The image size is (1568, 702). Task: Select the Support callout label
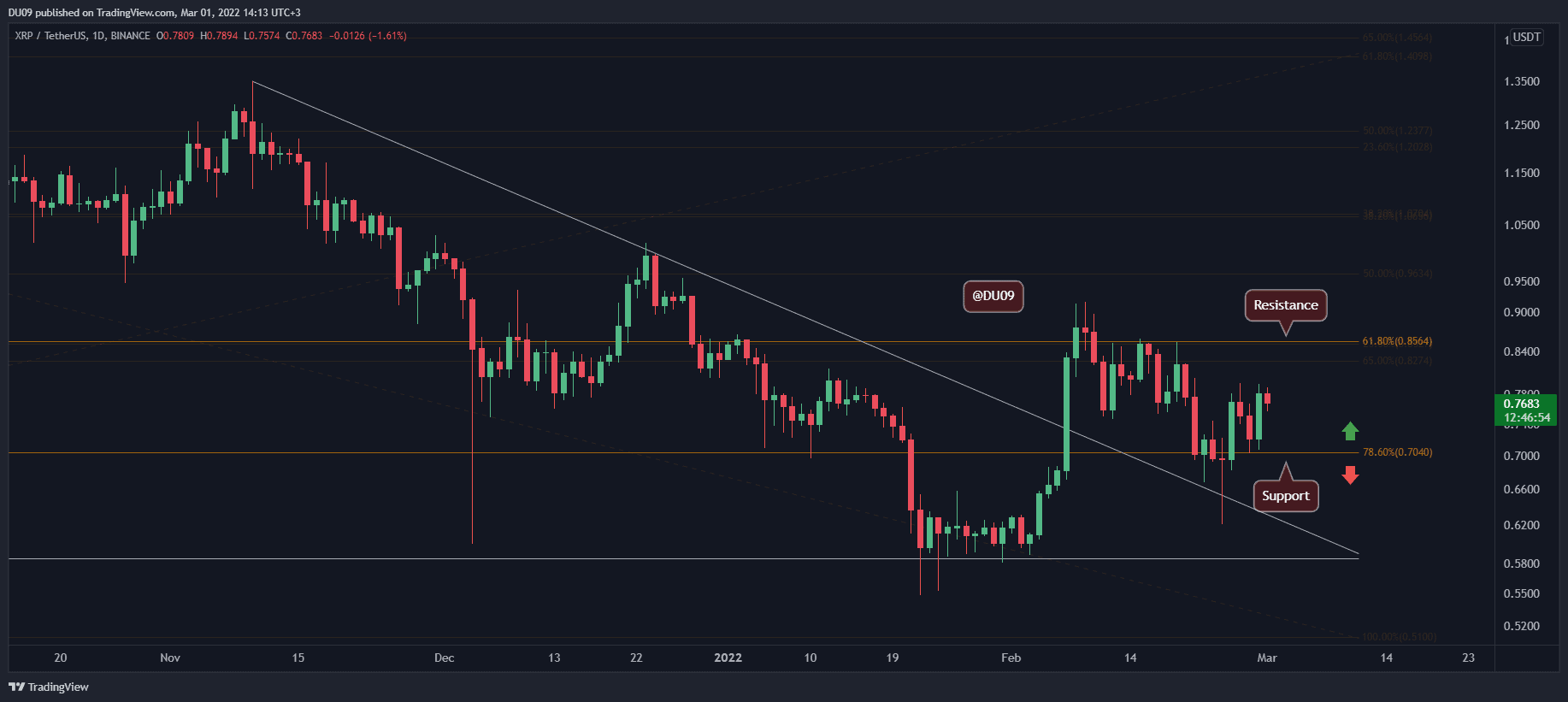1285,496
